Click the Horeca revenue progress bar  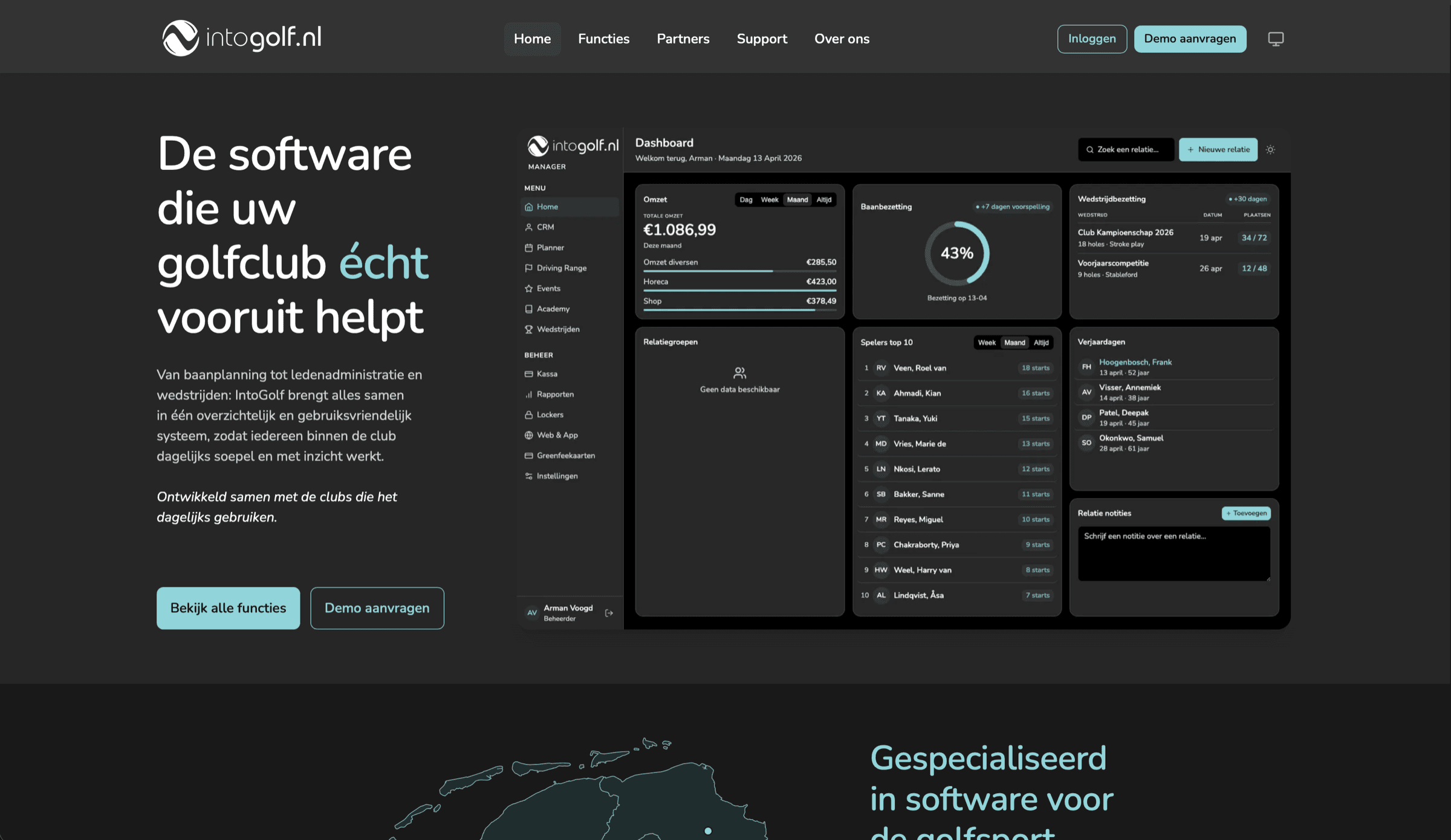pos(739,291)
